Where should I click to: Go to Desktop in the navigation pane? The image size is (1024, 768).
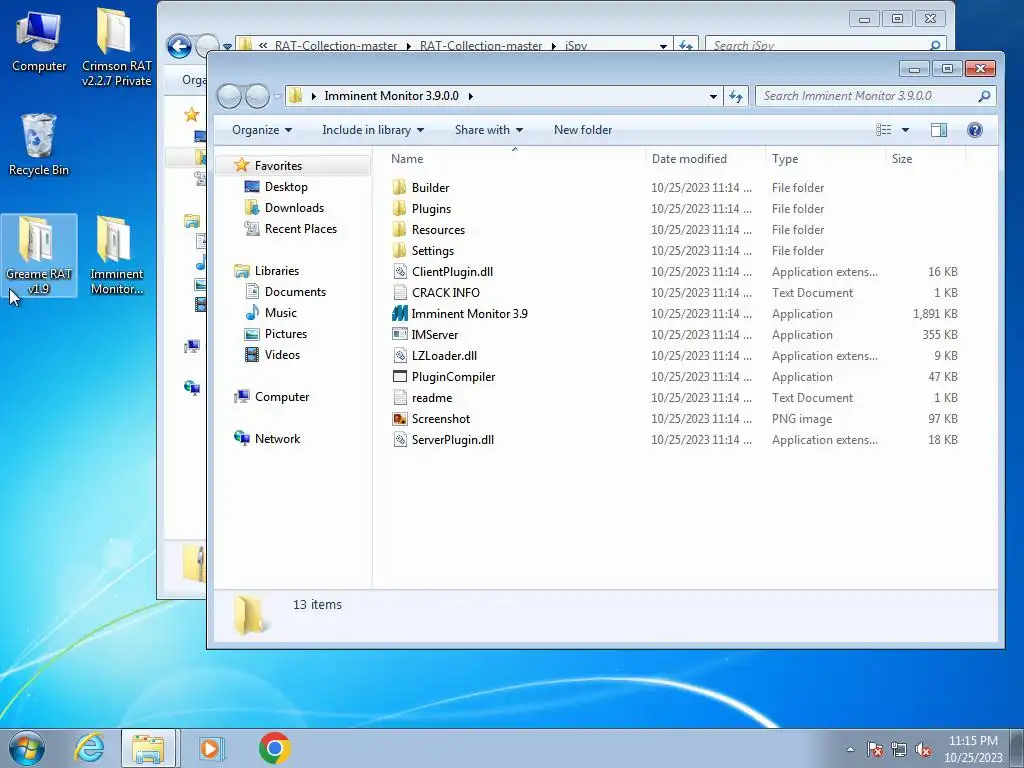[285, 187]
